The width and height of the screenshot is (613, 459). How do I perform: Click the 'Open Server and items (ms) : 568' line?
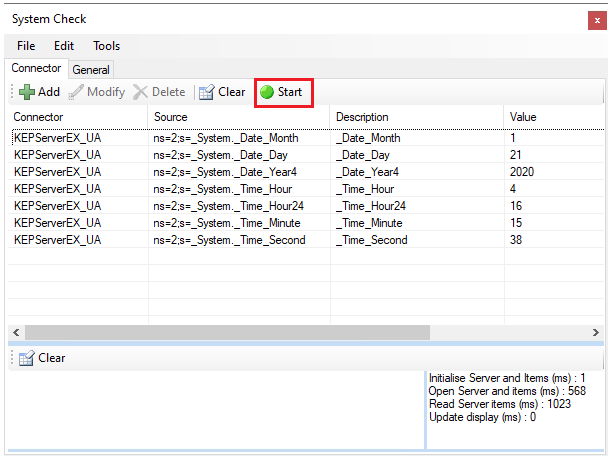click(507, 391)
